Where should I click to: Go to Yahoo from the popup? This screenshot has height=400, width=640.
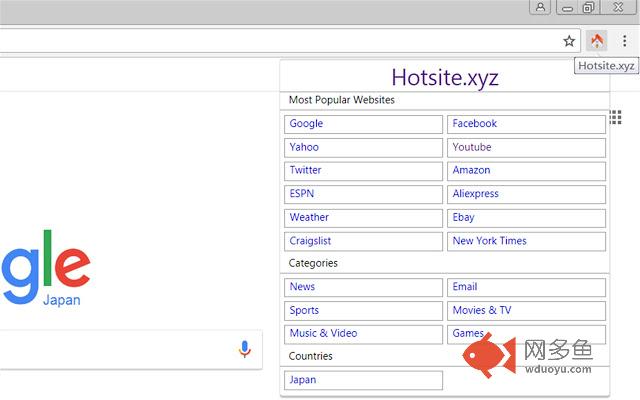(x=363, y=148)
